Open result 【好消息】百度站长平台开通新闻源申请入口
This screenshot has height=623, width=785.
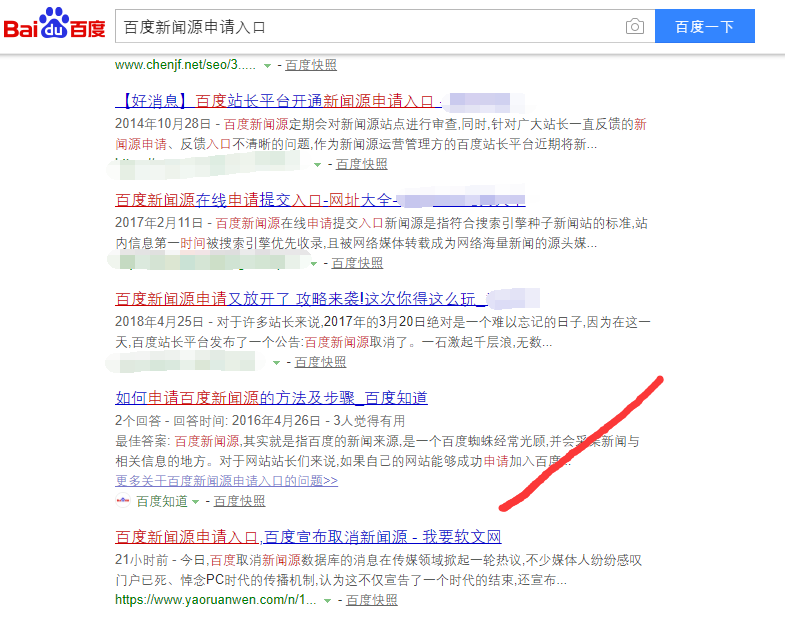click(x=278, y=101)
